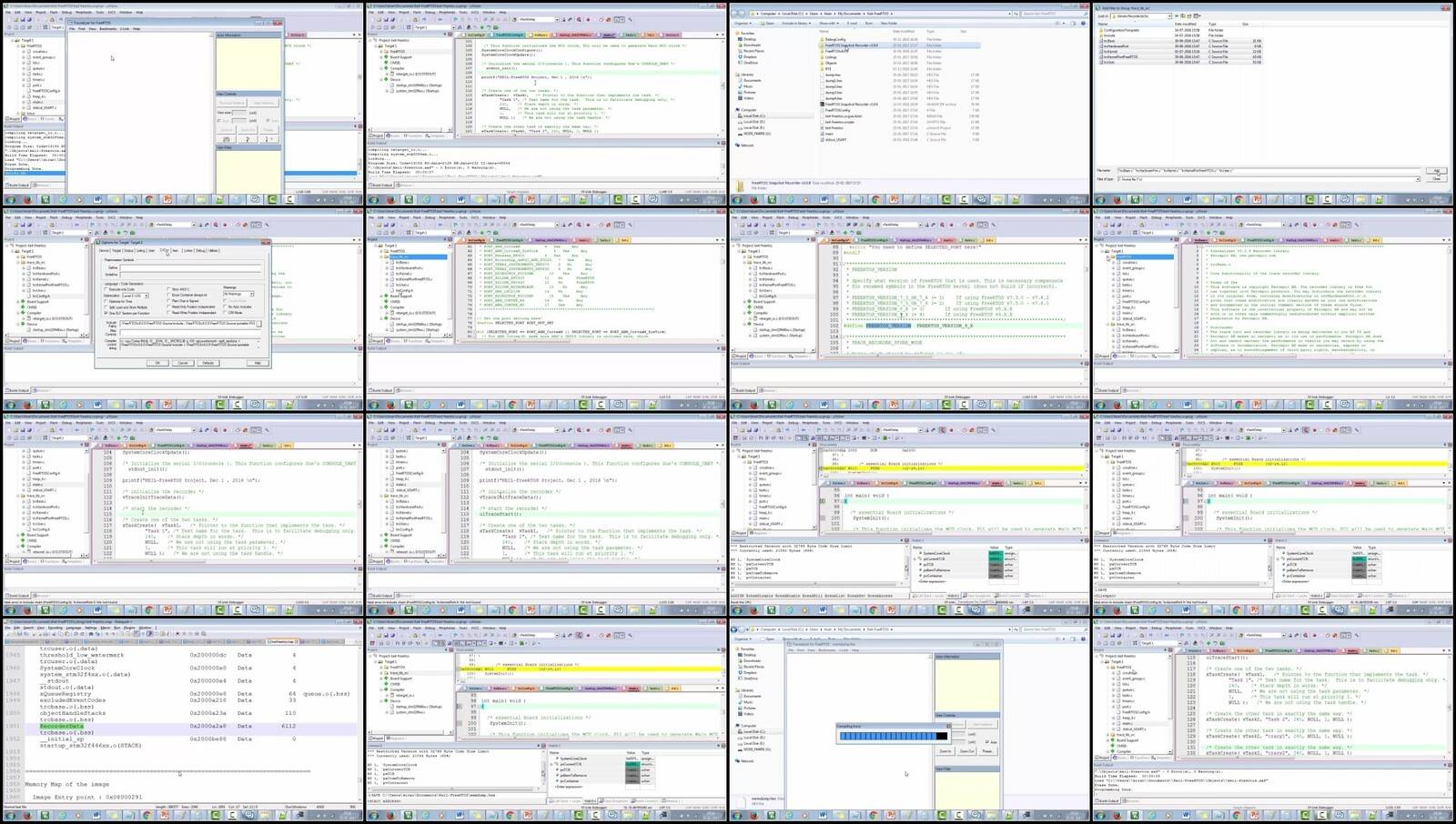Open the thumbnail with the Add Files dialog
The height and width of the screenshot is (824, 1456).
click(1274, 103)
